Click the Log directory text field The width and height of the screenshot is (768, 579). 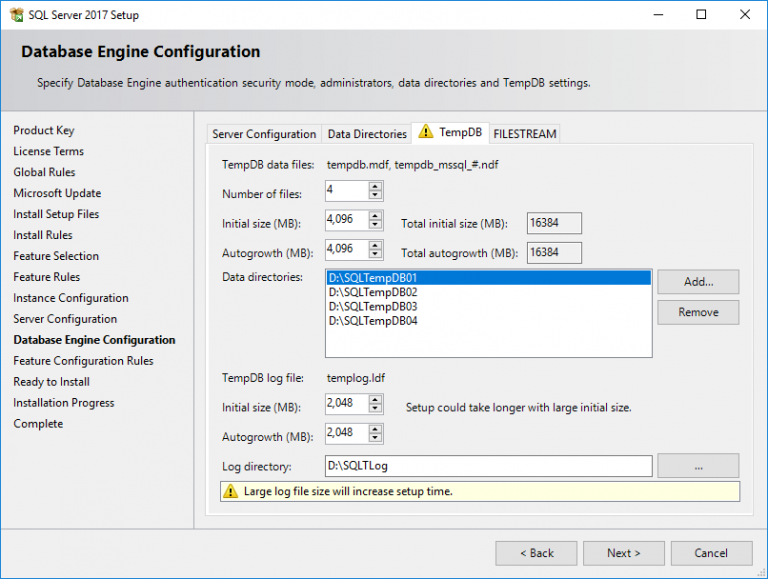[488, 466]
